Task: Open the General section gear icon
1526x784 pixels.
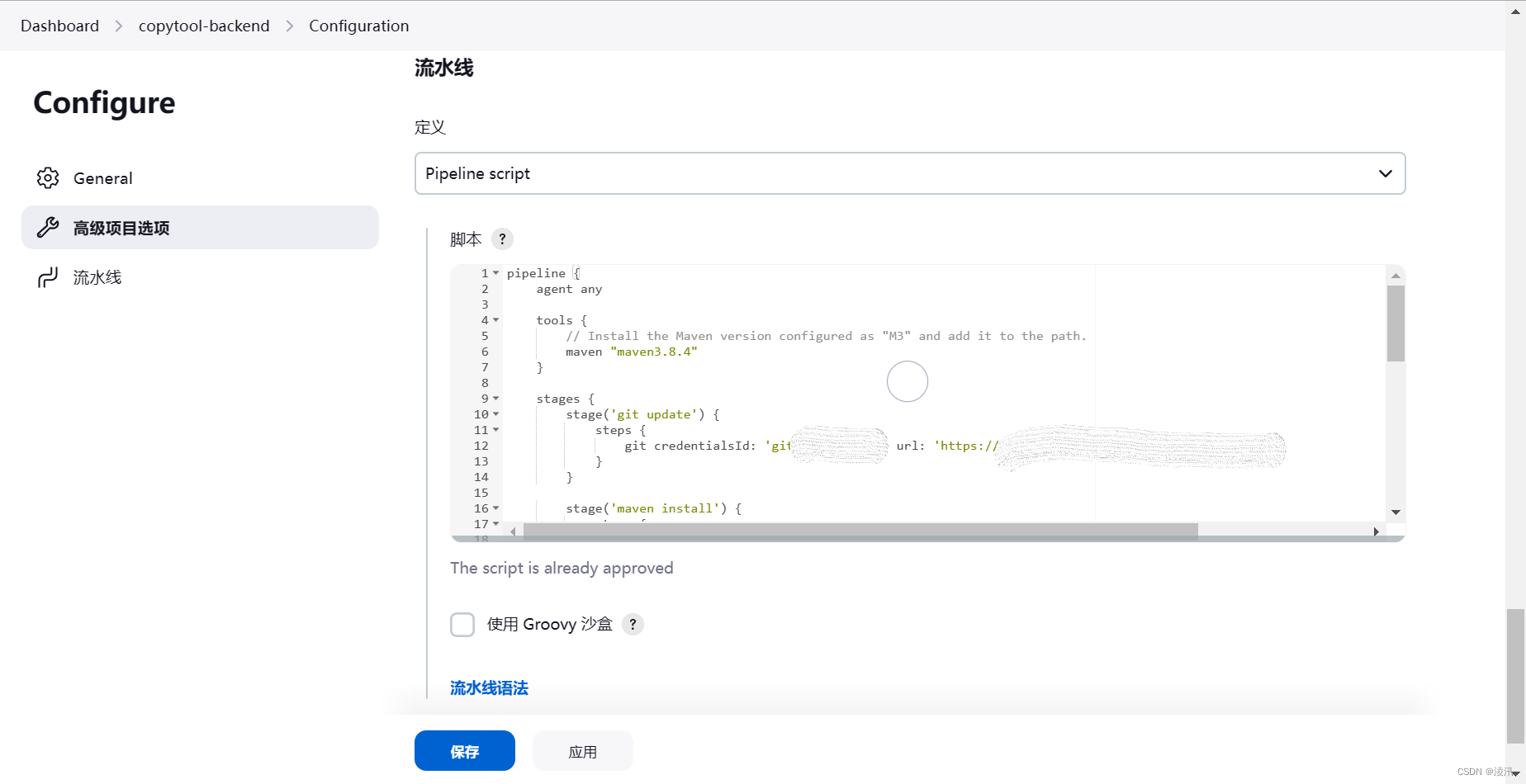Action: click(x=48, y=178)
